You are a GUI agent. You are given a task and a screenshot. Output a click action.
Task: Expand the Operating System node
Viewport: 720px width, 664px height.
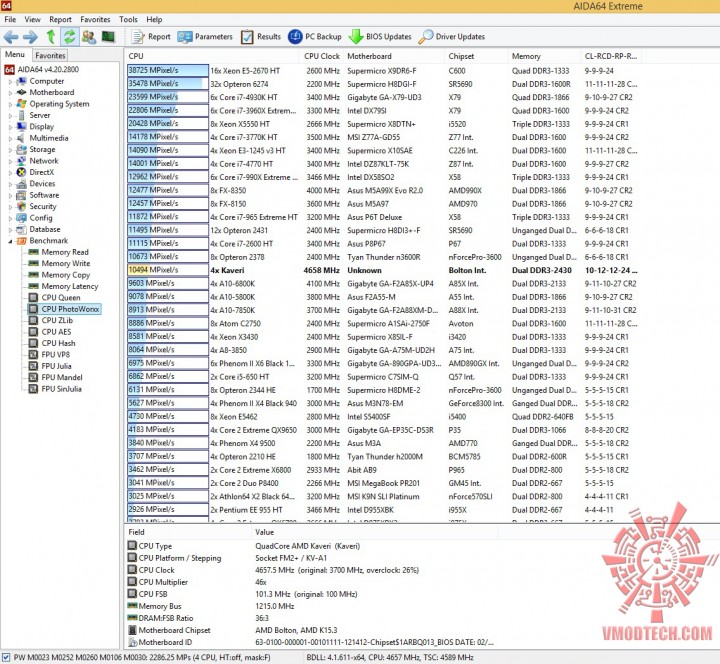10,104
